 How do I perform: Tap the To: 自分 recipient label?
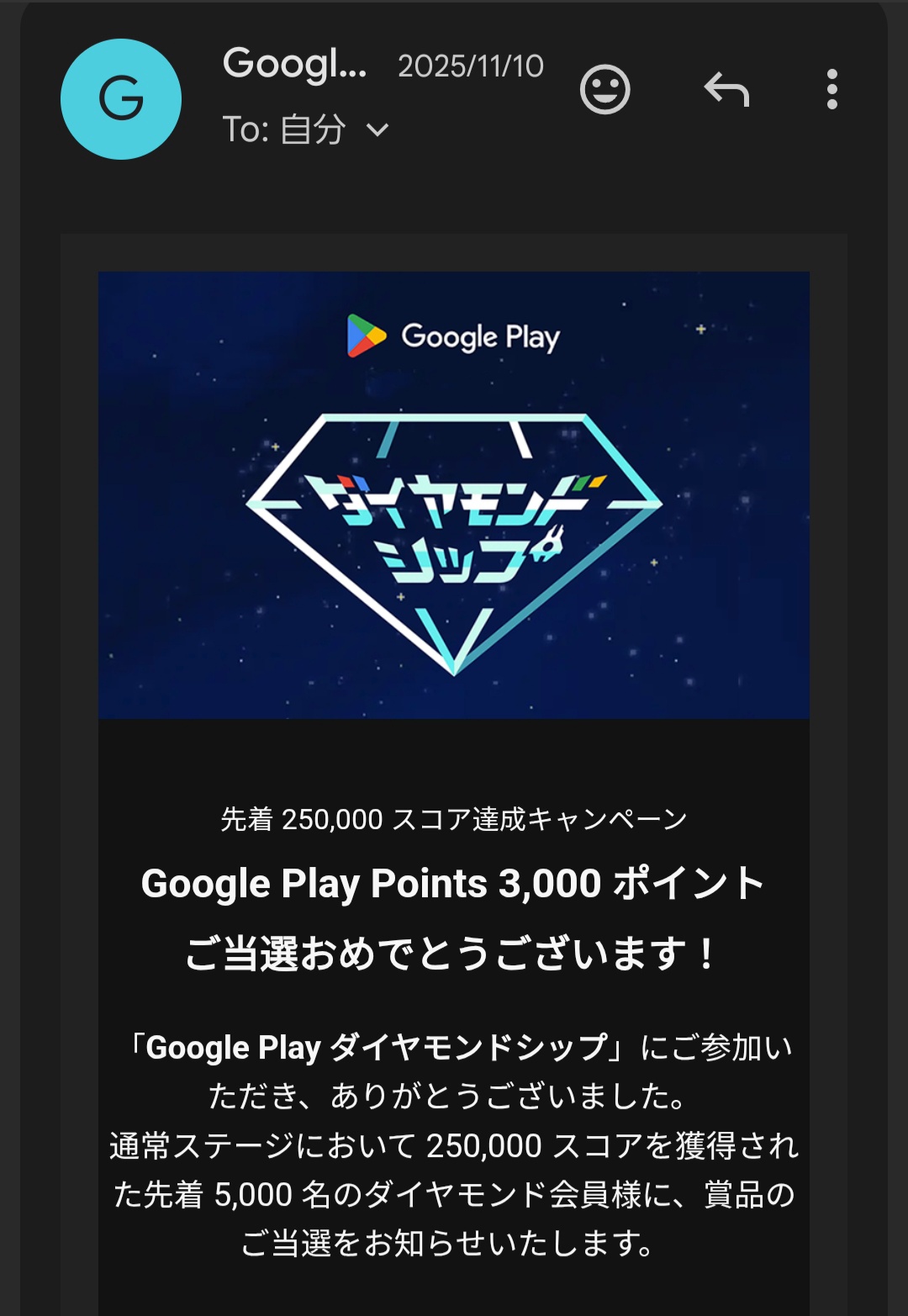(284, 130)
